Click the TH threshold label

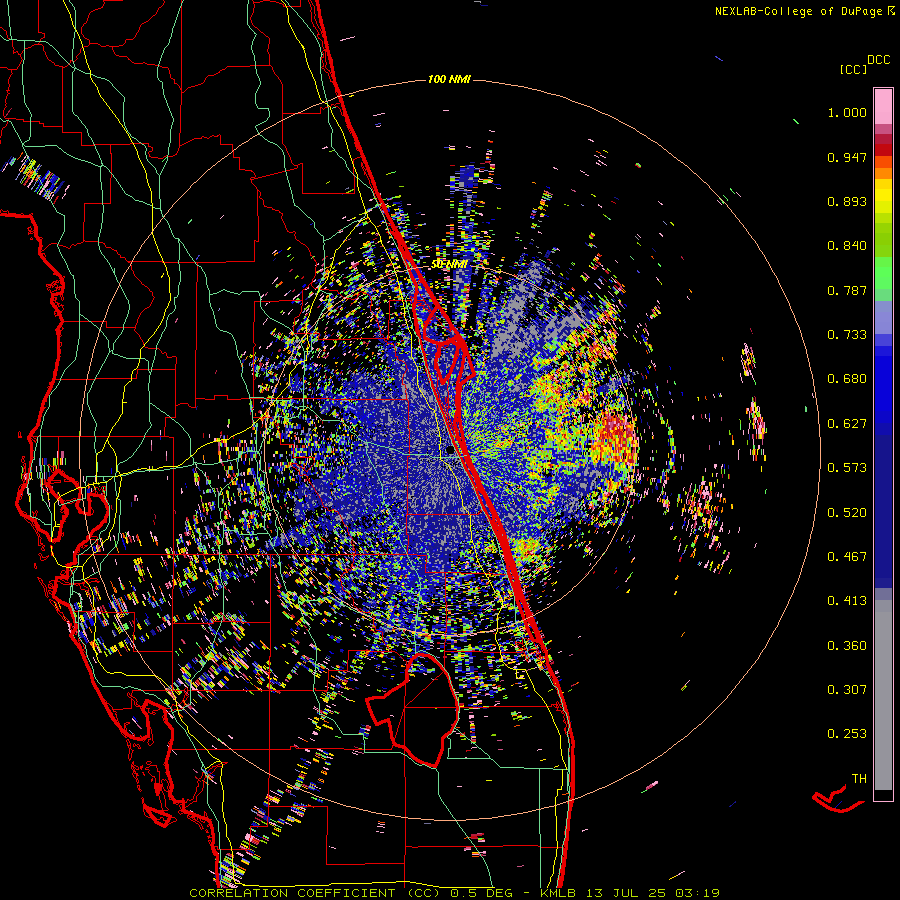point(859,779)
